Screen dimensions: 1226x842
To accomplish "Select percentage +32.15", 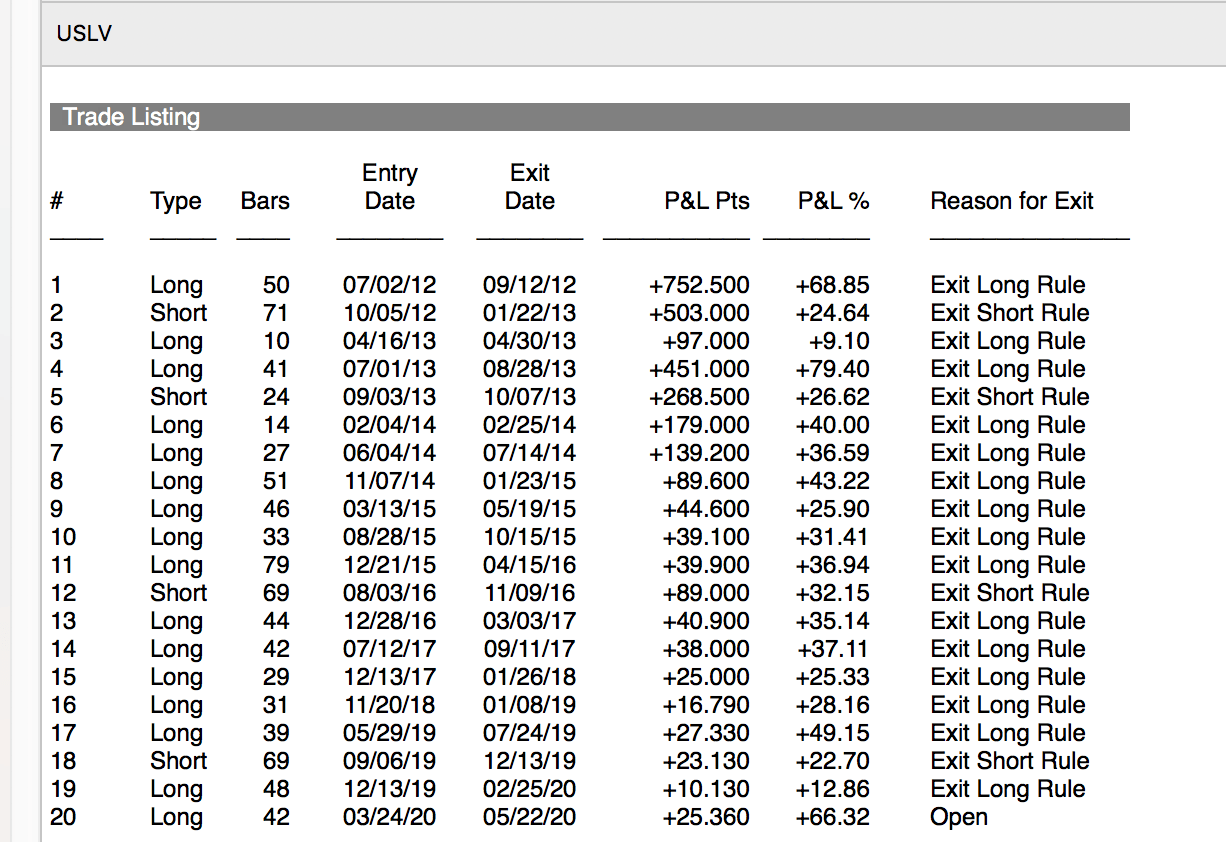I will 832,593.
